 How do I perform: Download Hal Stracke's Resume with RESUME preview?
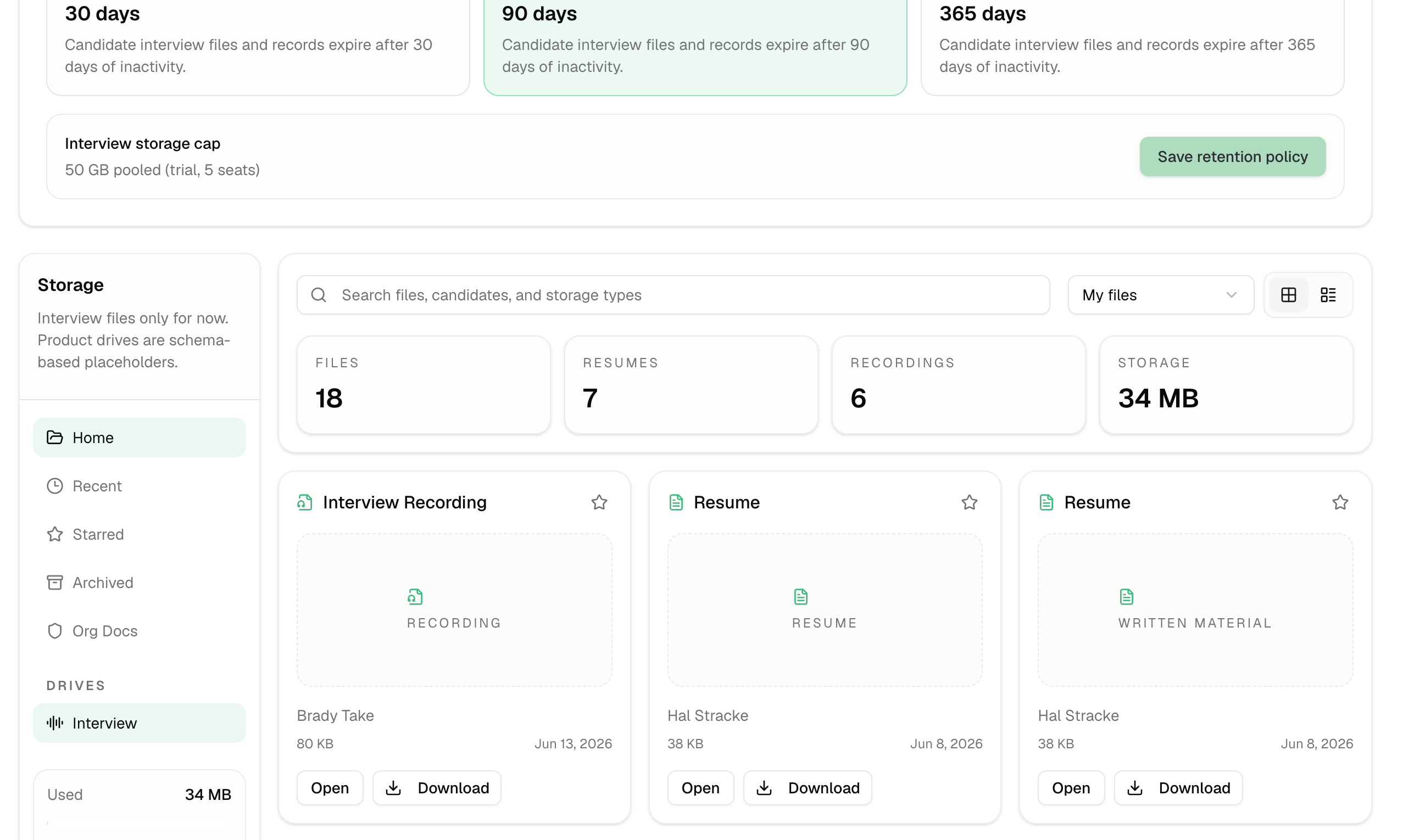point(808,787)
